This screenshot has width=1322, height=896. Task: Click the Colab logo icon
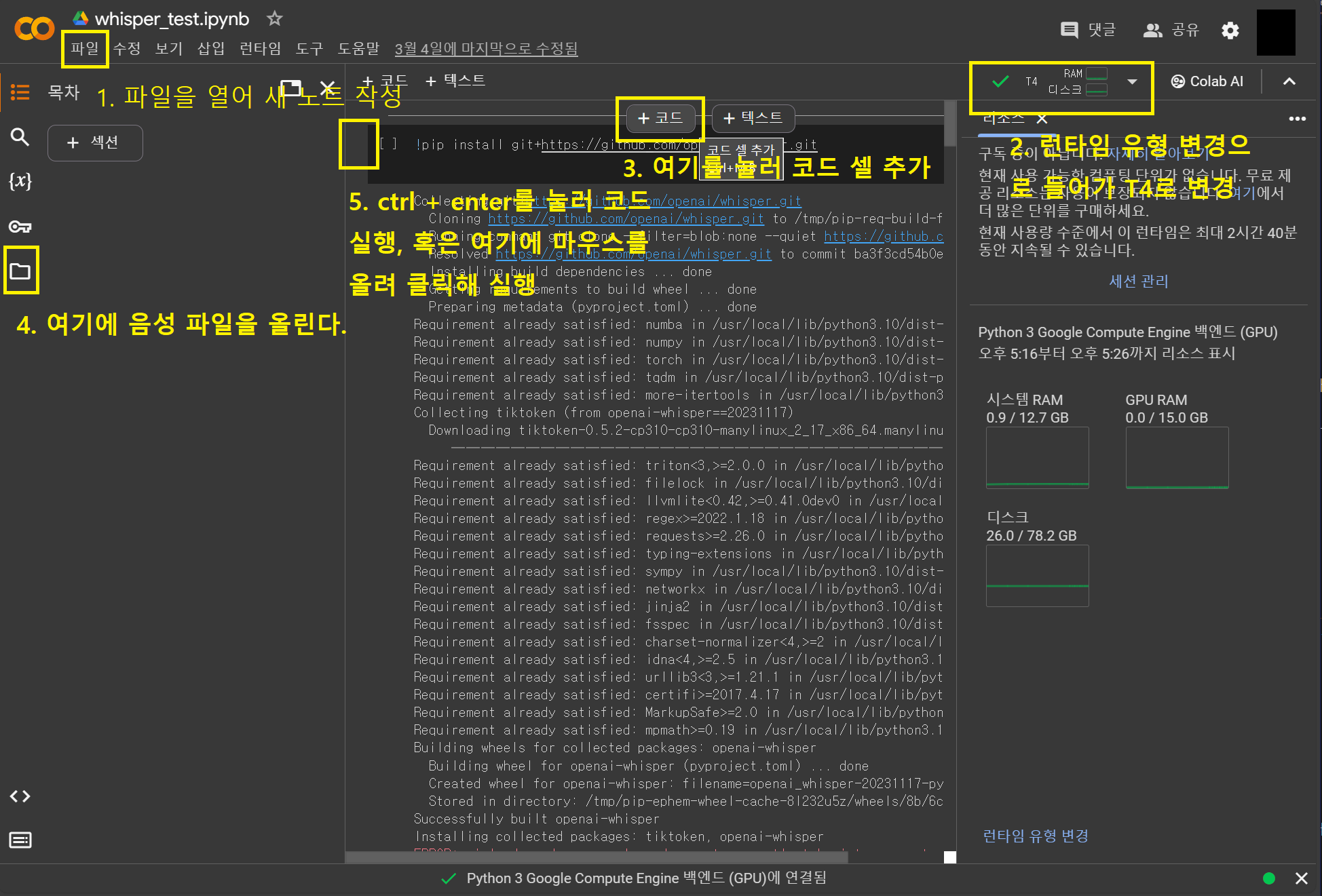coord(34,29)
